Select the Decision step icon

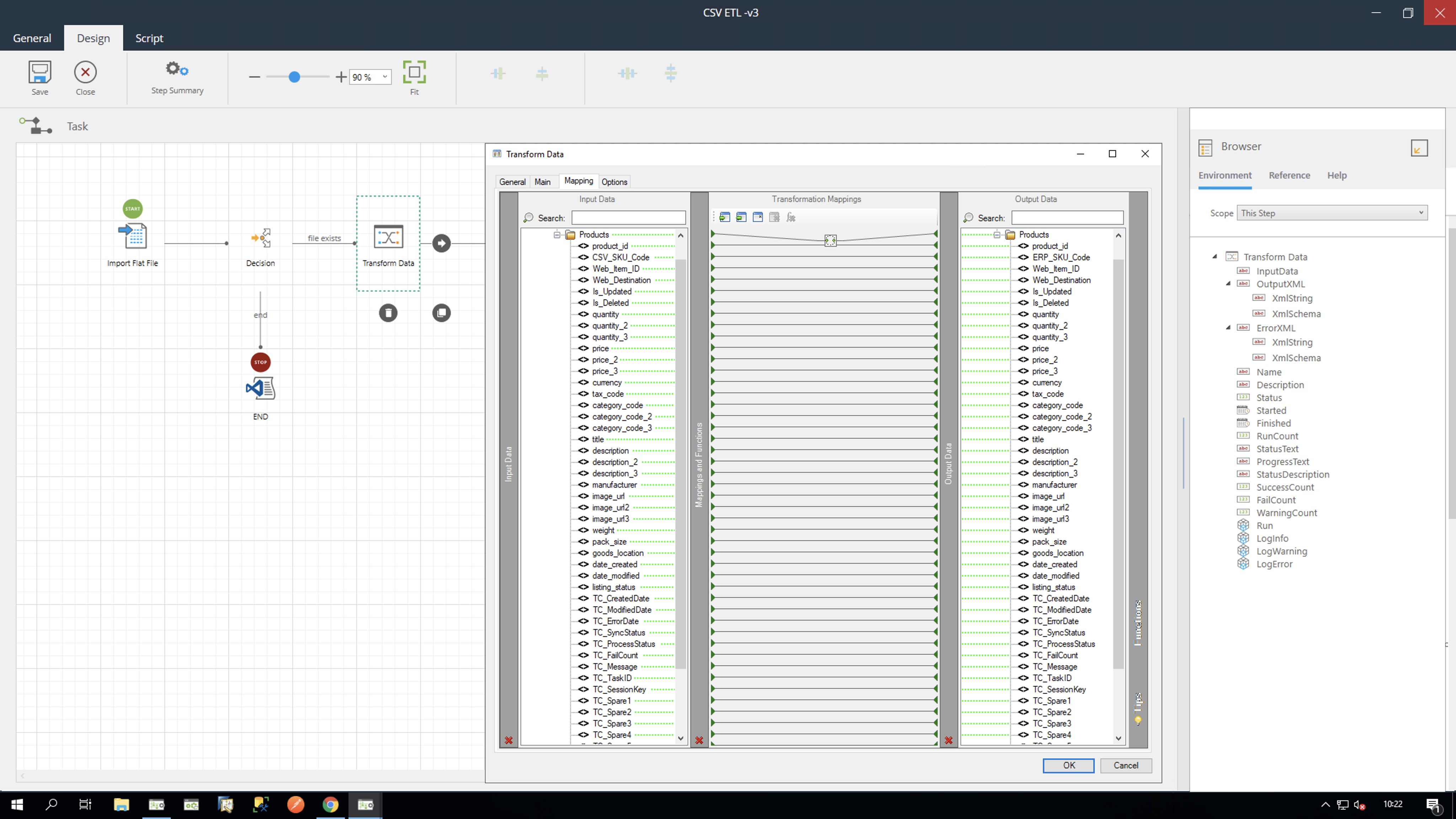coord(261,238)
